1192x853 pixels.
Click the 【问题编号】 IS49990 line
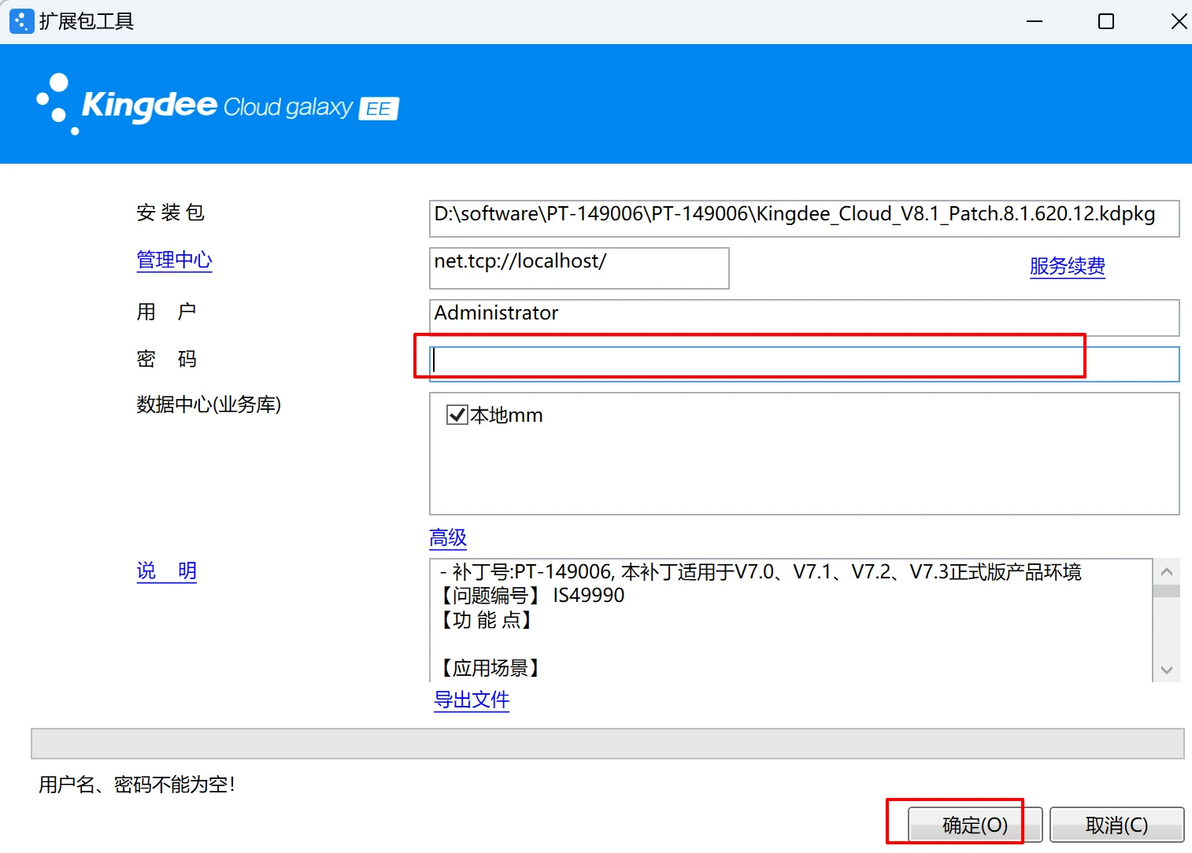pyautogui.click(x=531, y=595)
